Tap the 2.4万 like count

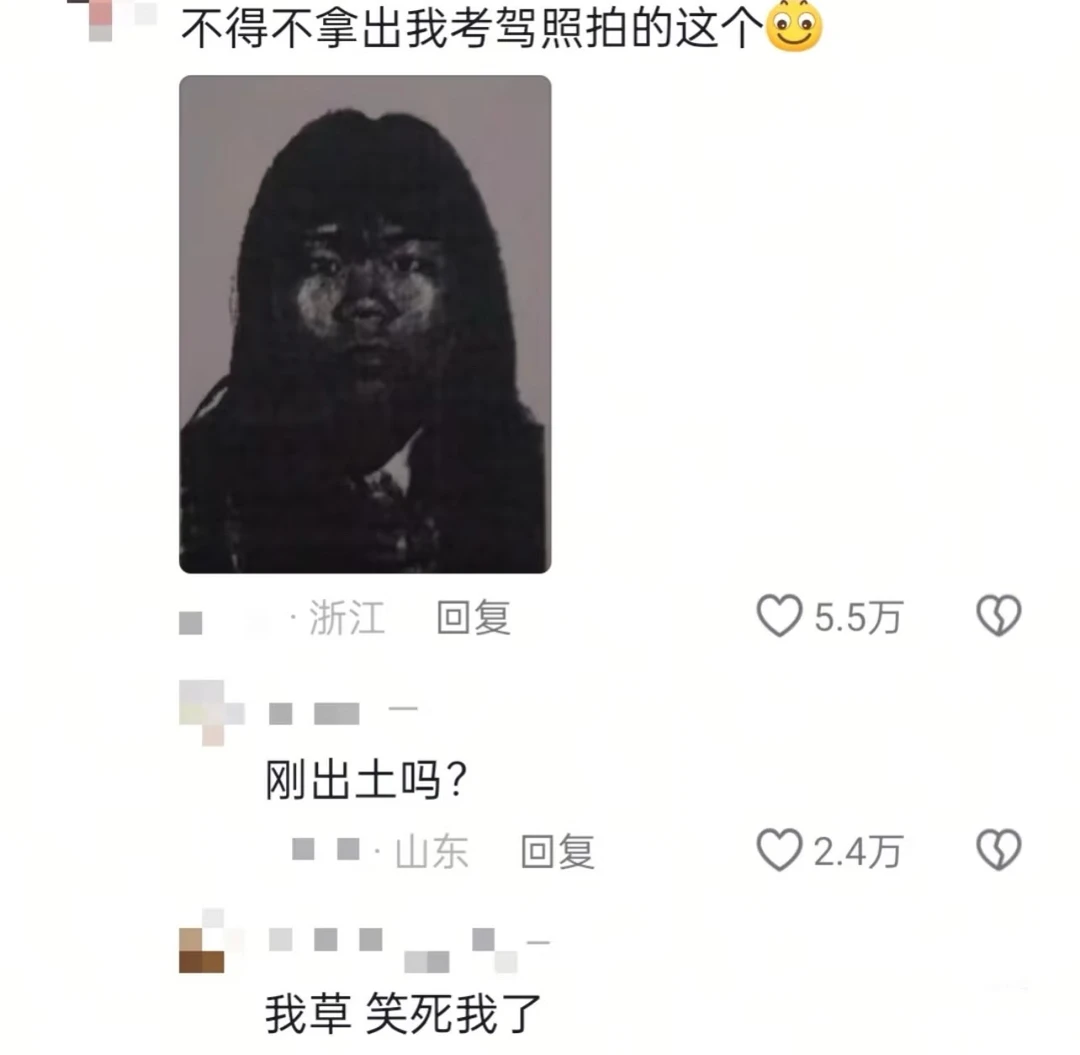(x=858, y=853)
